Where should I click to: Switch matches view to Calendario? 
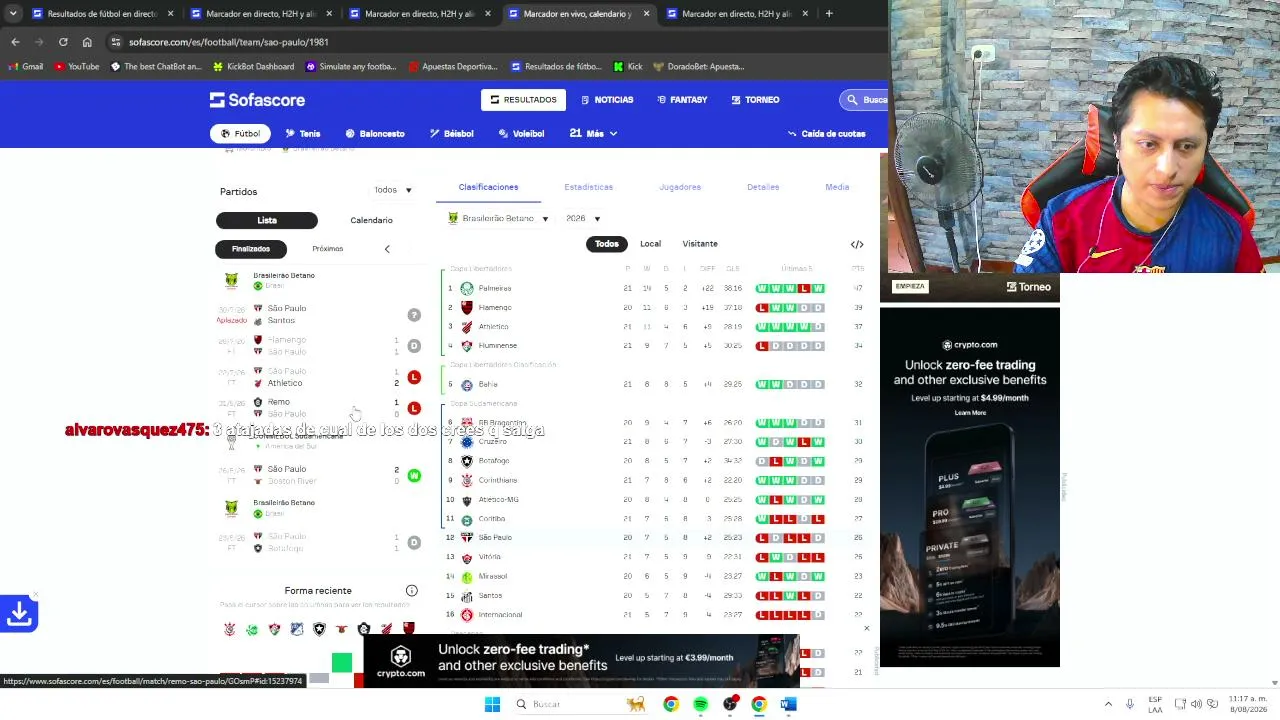[x=371, y=220]
